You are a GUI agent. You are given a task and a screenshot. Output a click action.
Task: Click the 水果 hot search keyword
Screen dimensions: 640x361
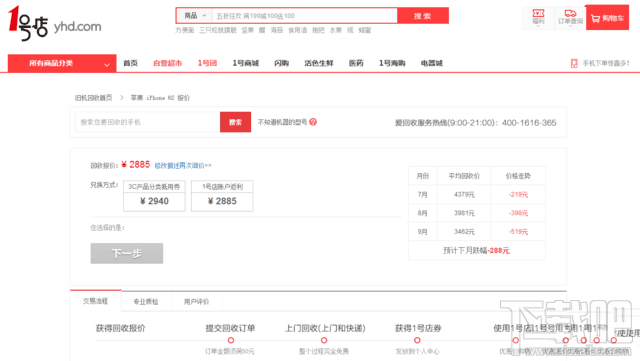point(336,30)
